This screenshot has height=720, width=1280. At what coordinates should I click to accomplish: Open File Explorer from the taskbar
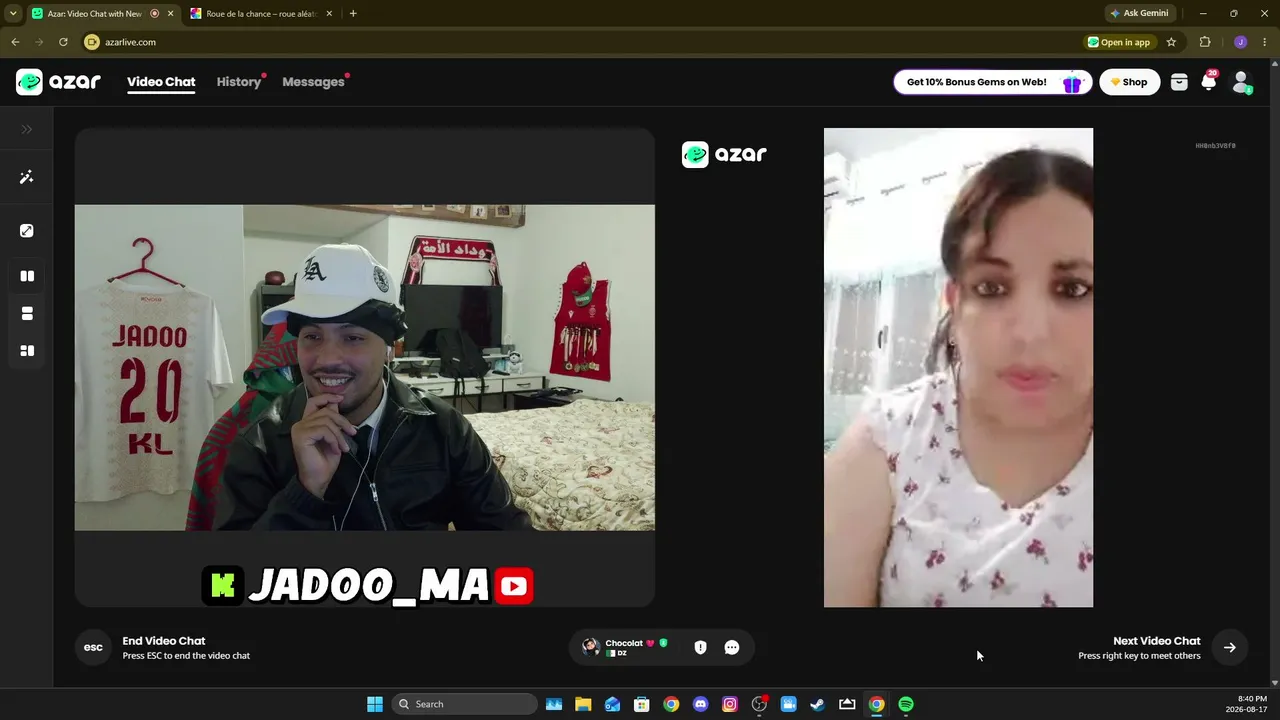pyautogui.click(x=583, y=704)
